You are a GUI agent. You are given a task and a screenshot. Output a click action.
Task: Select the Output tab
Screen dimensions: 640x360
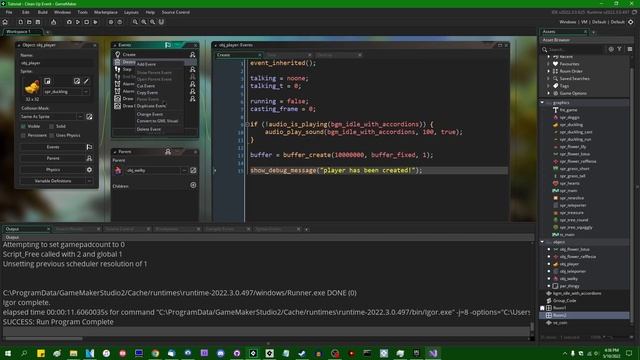pos(26,229)
